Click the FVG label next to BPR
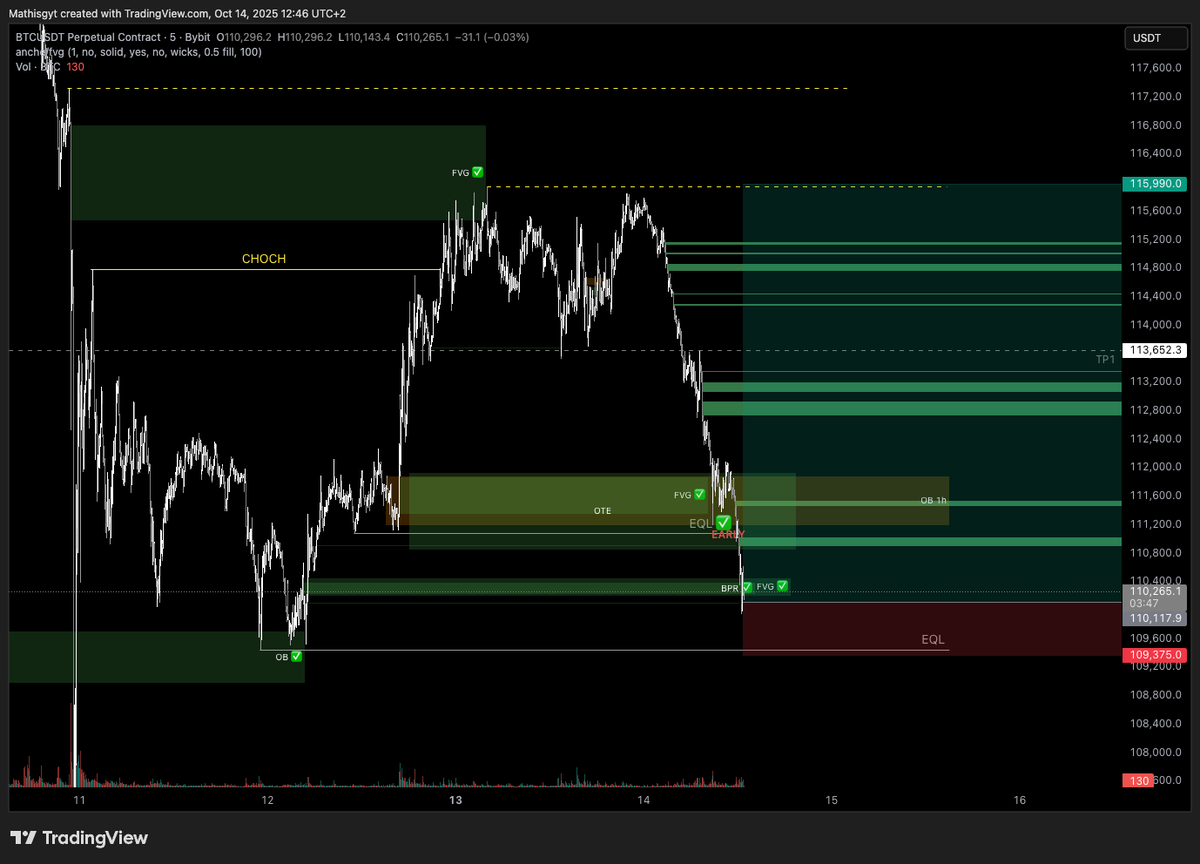This screenshot has width=1200, height=864. [x=766, y=586]
